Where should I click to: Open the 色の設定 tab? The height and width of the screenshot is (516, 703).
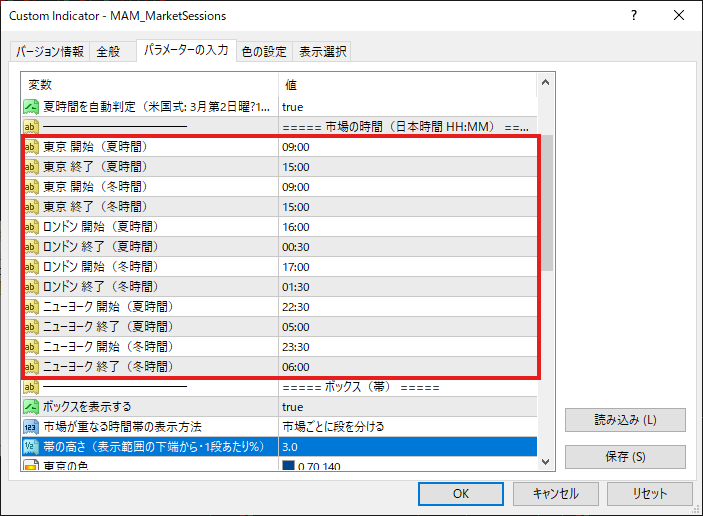coord(264,52)
